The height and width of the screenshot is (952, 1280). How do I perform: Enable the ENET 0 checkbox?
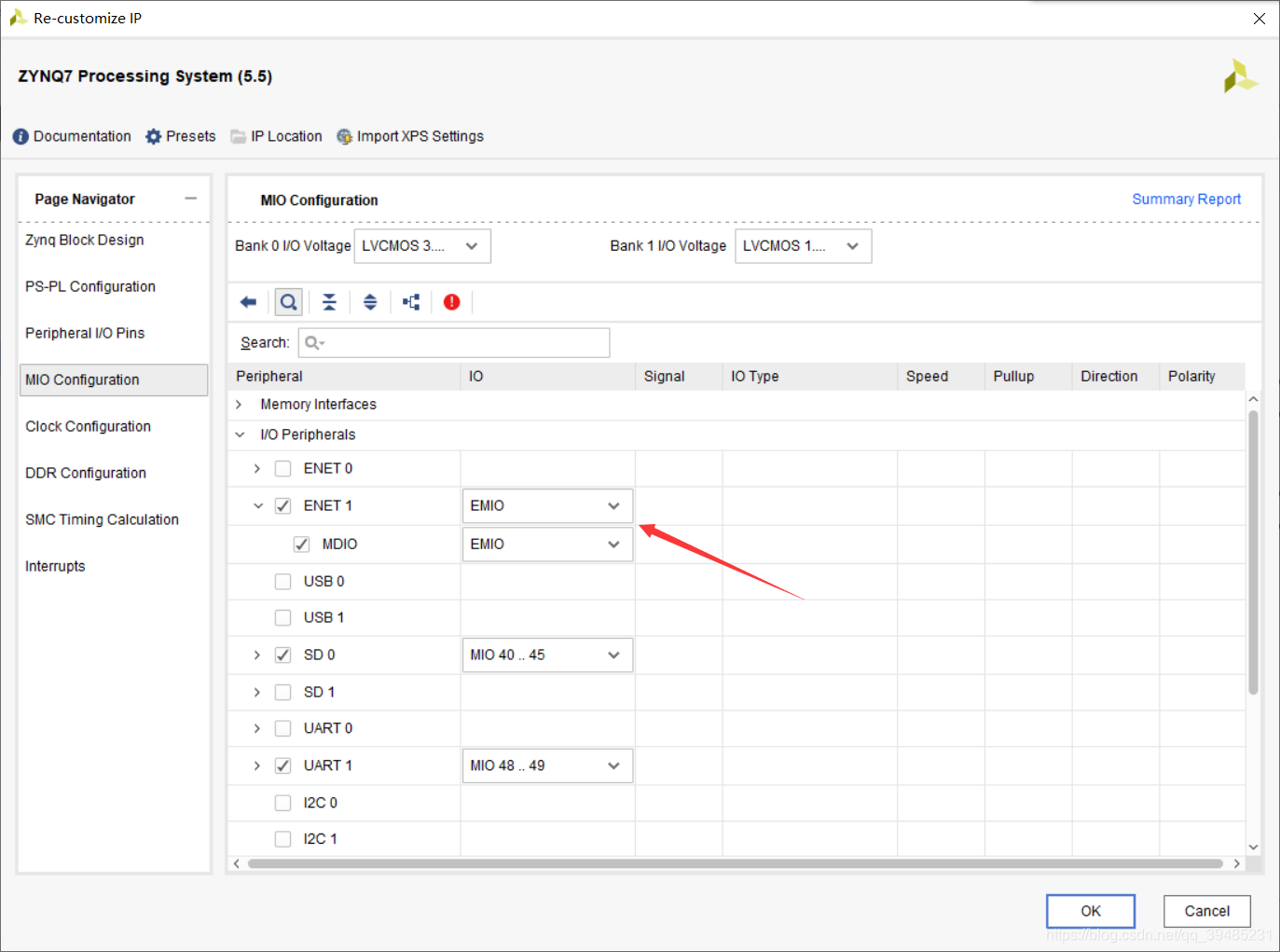[283, 469]
